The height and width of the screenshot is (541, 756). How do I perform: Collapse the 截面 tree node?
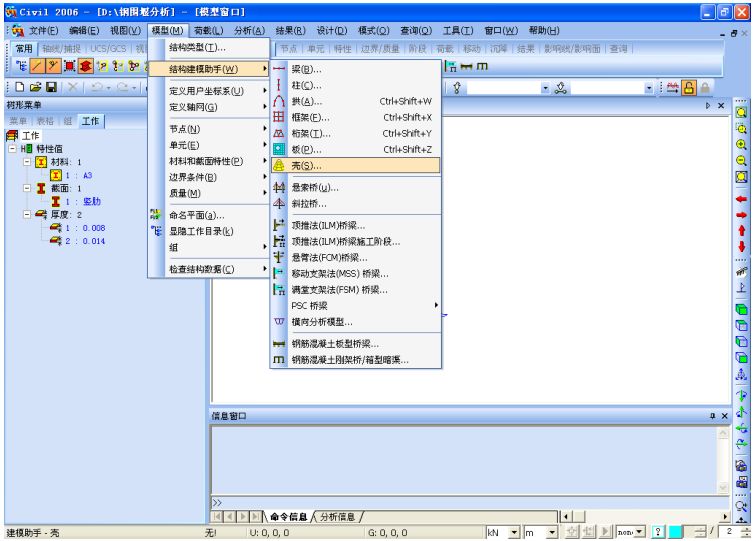coord(27,188)
